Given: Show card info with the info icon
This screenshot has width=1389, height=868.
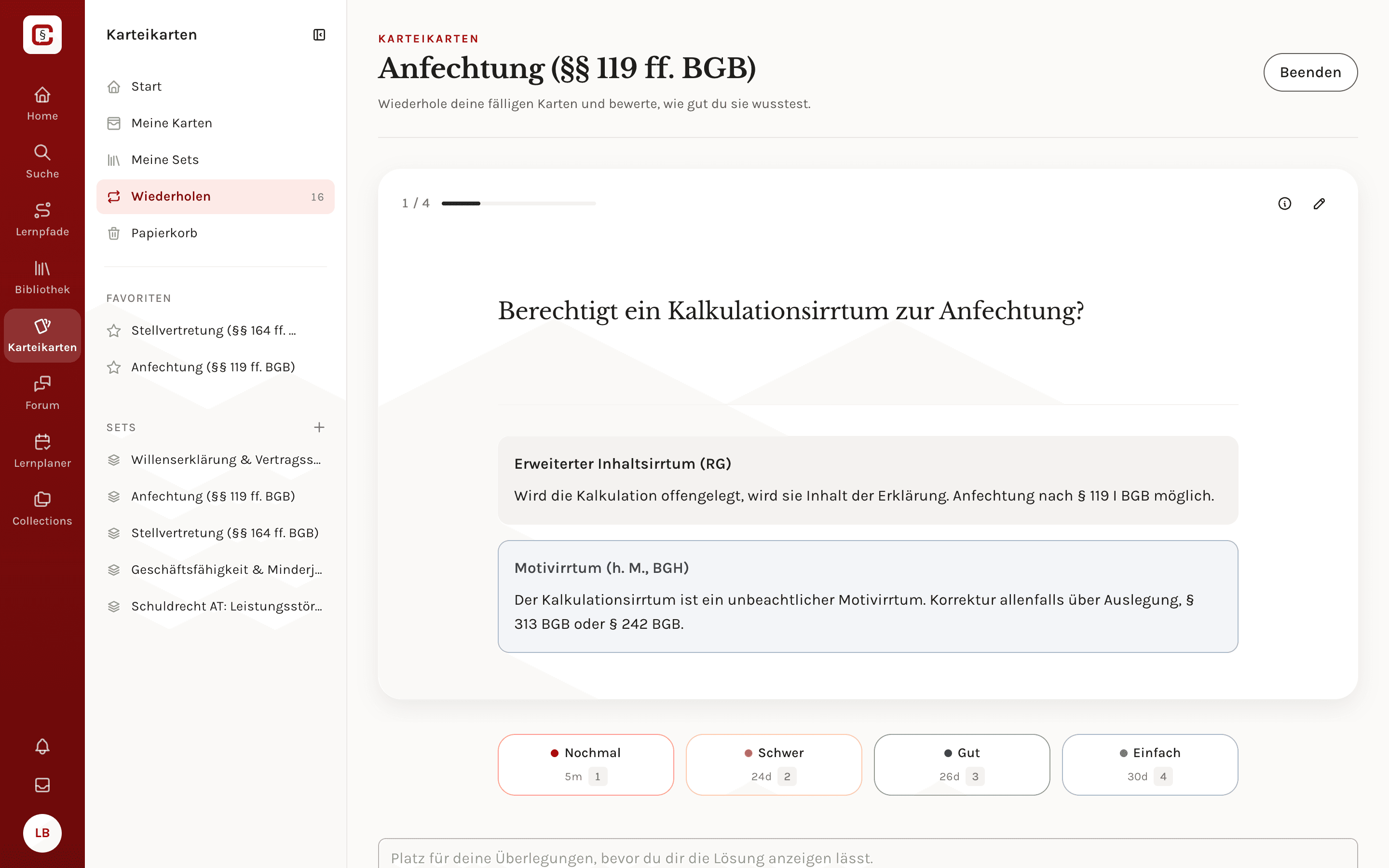Looking at the screenshot, I should (1284, 203).
